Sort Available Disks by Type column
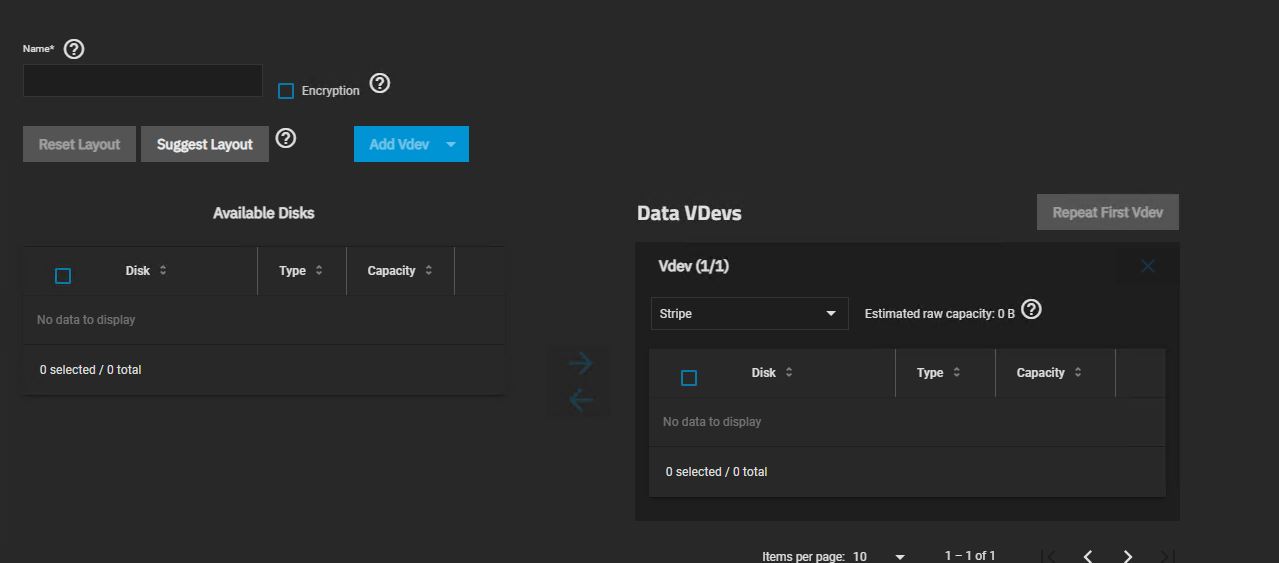This screenshot has width=1279, height=563. click(301, 271)
